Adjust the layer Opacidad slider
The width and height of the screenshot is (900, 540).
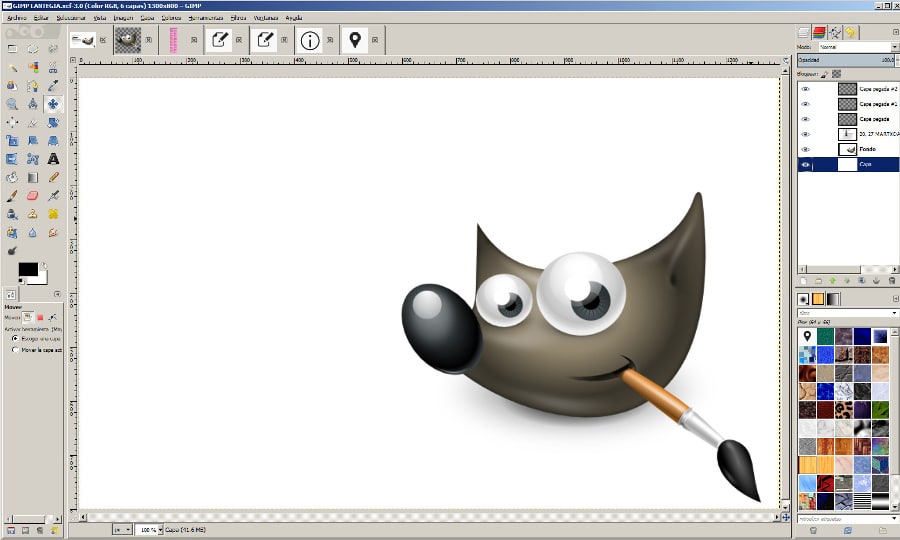tap(845, 60)
